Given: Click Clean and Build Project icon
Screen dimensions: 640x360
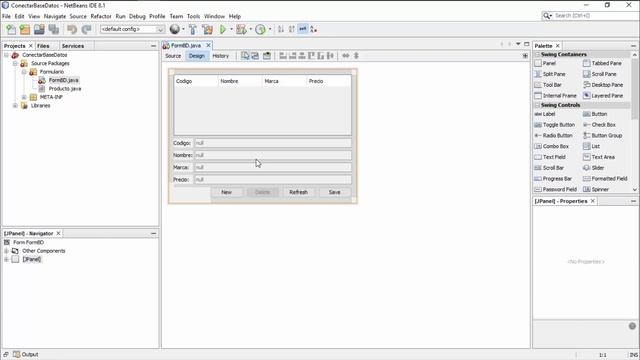Looking at the screenshot, I should pos(207,29).
